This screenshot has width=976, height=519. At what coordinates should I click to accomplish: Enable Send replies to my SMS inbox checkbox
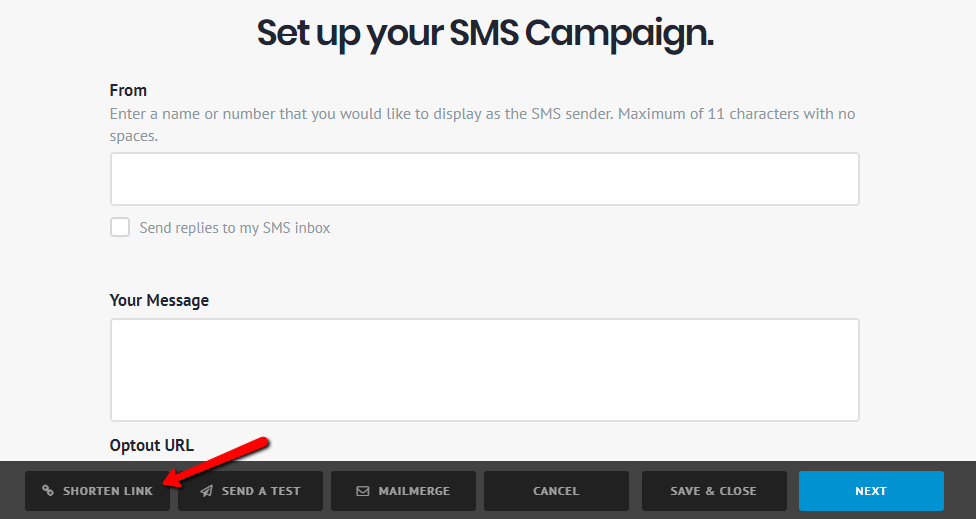[x=120, y=227]
